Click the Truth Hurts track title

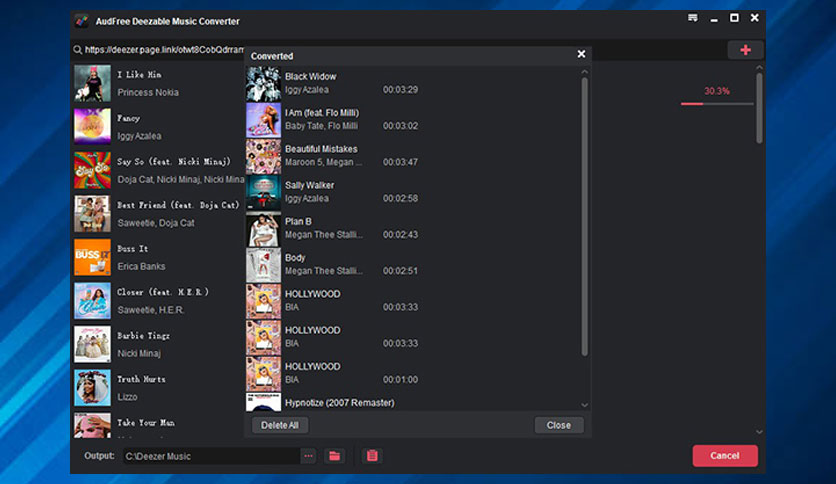click(141, 379)
